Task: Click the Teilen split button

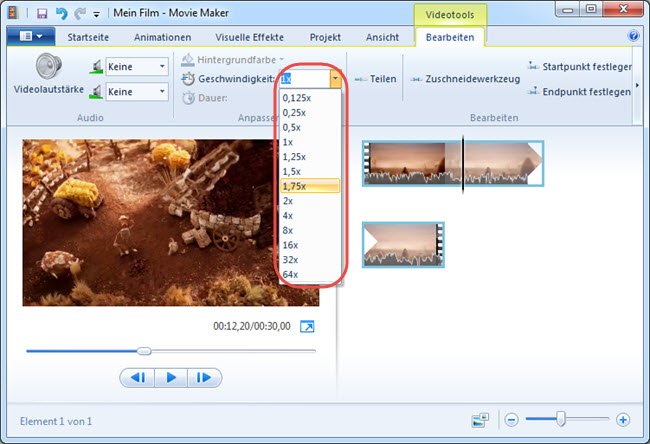Action: [x=376, y=79]
